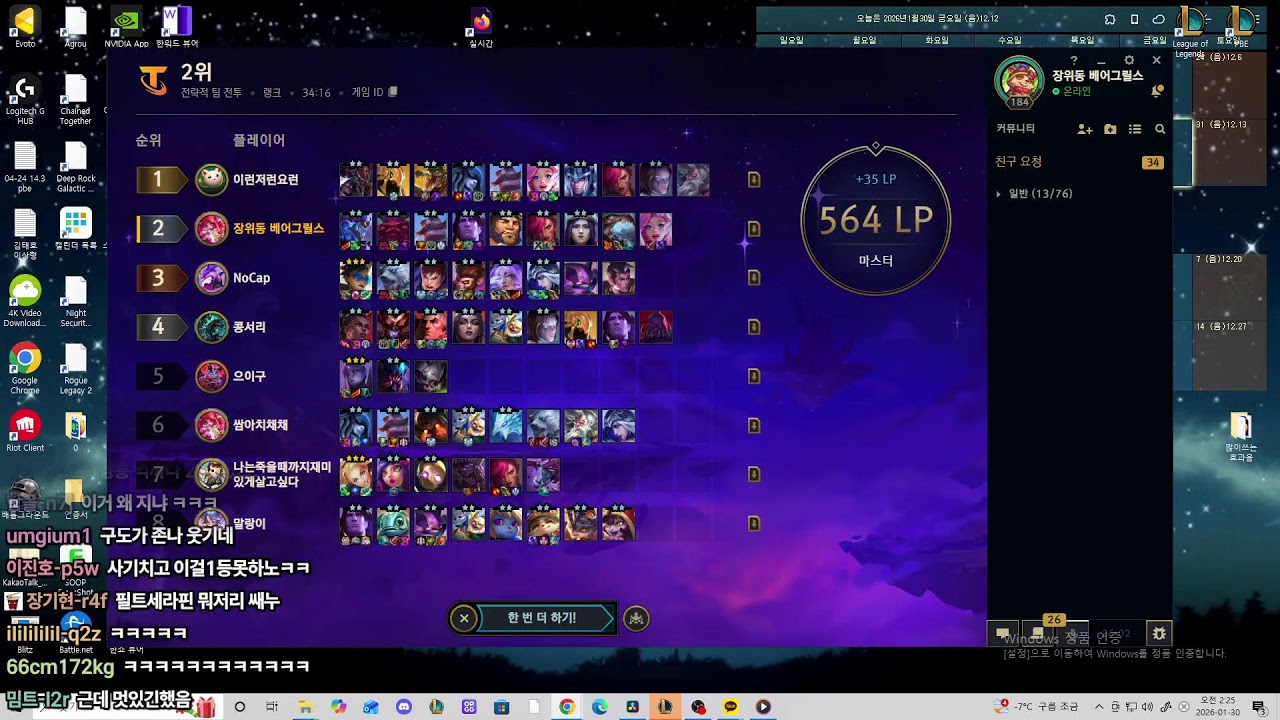Show hidden system tray icons chevron

pyautogui.click(x=1100, y=707)
